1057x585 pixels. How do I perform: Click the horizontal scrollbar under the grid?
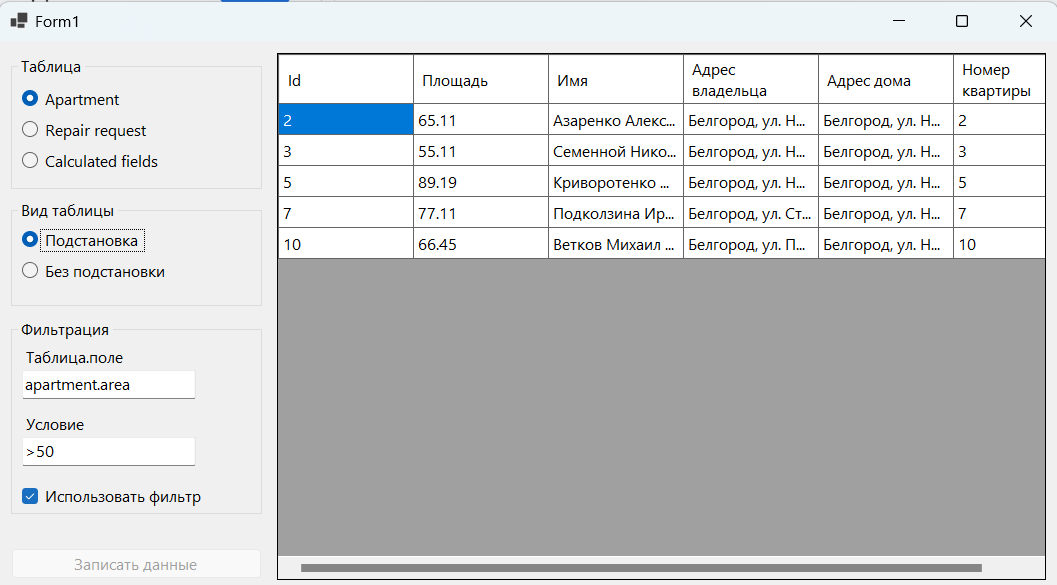pos(641,567)
